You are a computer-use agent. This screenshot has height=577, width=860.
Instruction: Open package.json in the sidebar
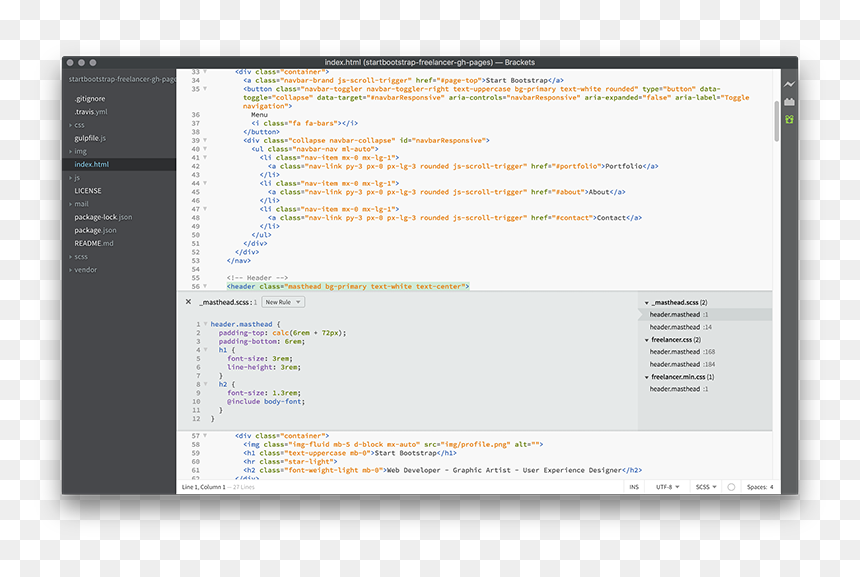pyautogui.click(x=95, y=230)
